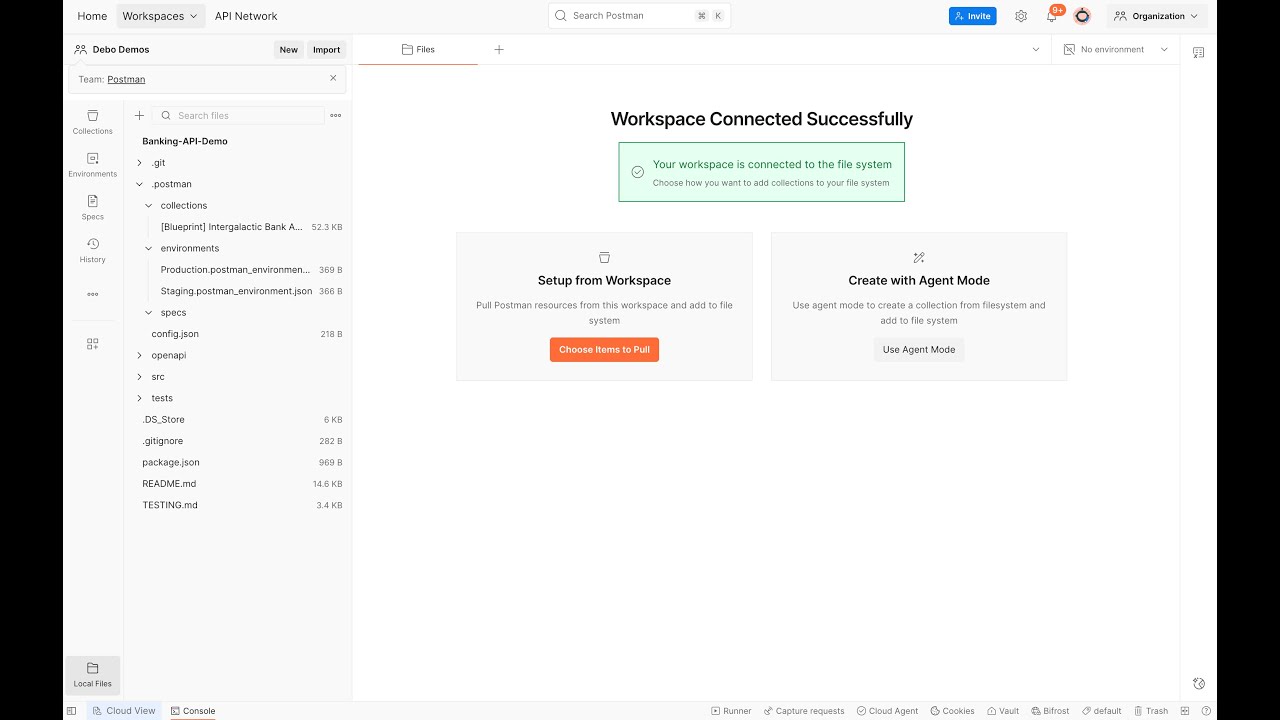
Task: Switch to Cloud View
Action: [124, 711]
